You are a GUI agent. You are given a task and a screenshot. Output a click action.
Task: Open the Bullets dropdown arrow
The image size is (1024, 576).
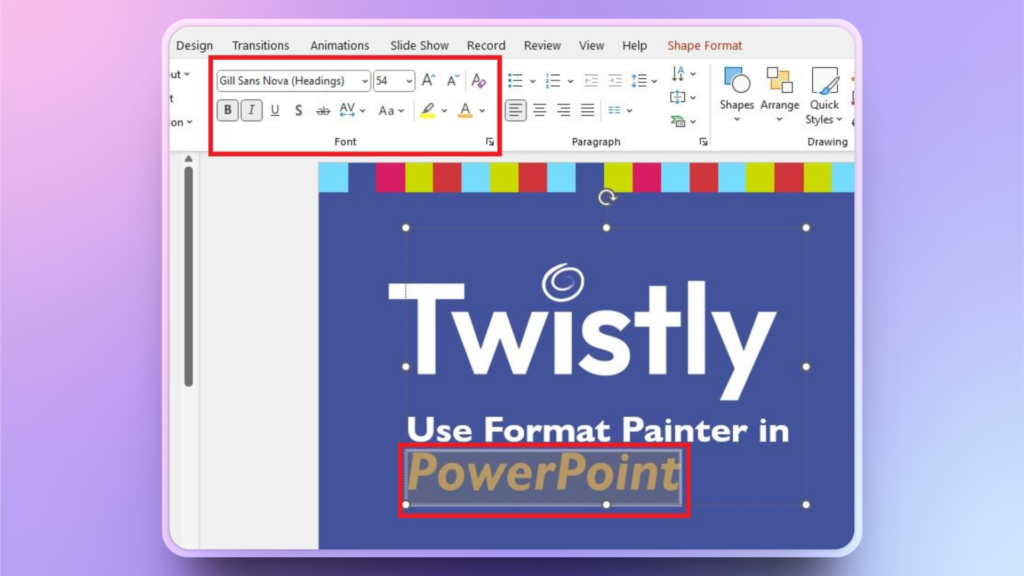tap(532, 82)
